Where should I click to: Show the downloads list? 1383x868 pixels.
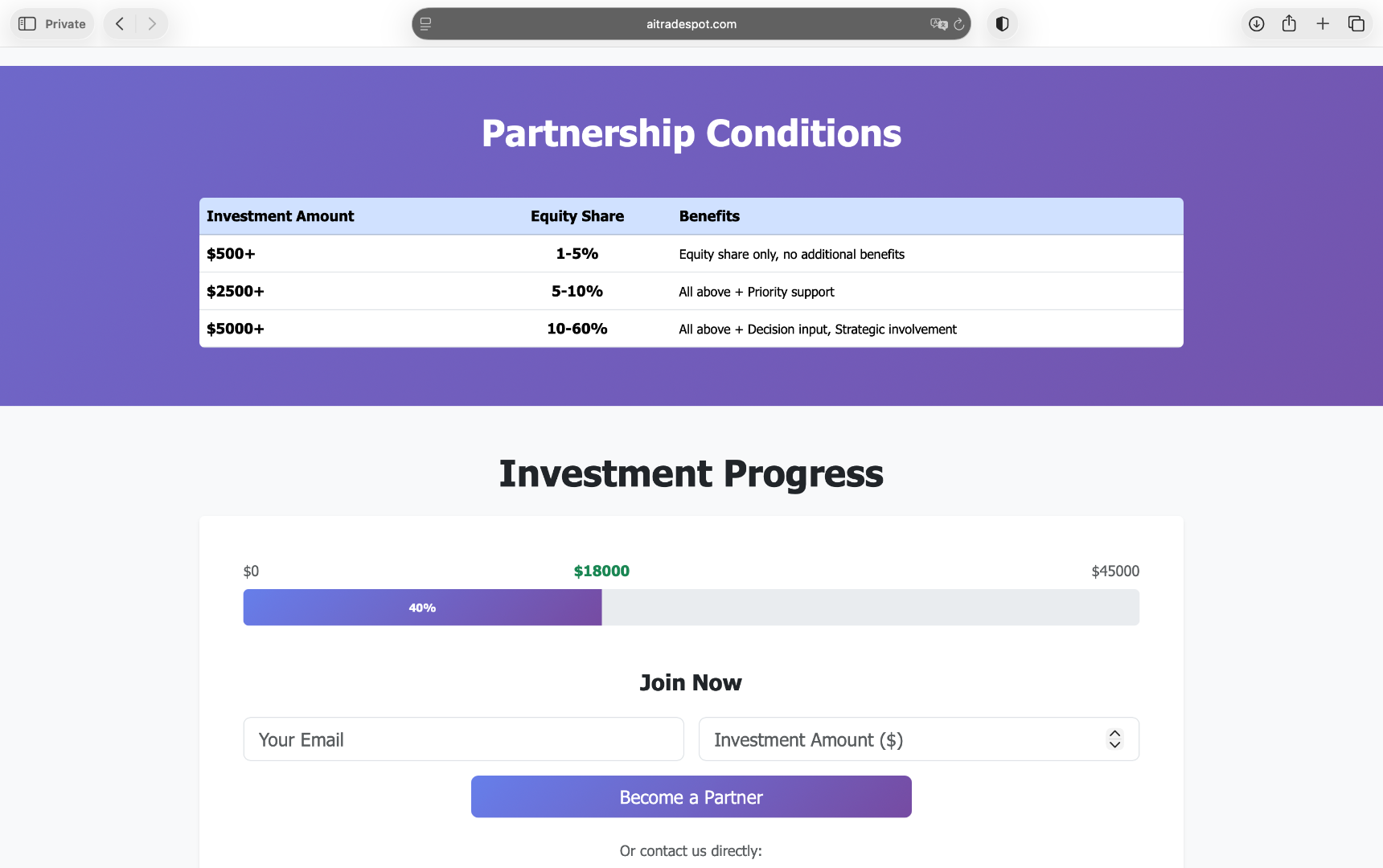pyautogui.click(x=1256, y=24)
